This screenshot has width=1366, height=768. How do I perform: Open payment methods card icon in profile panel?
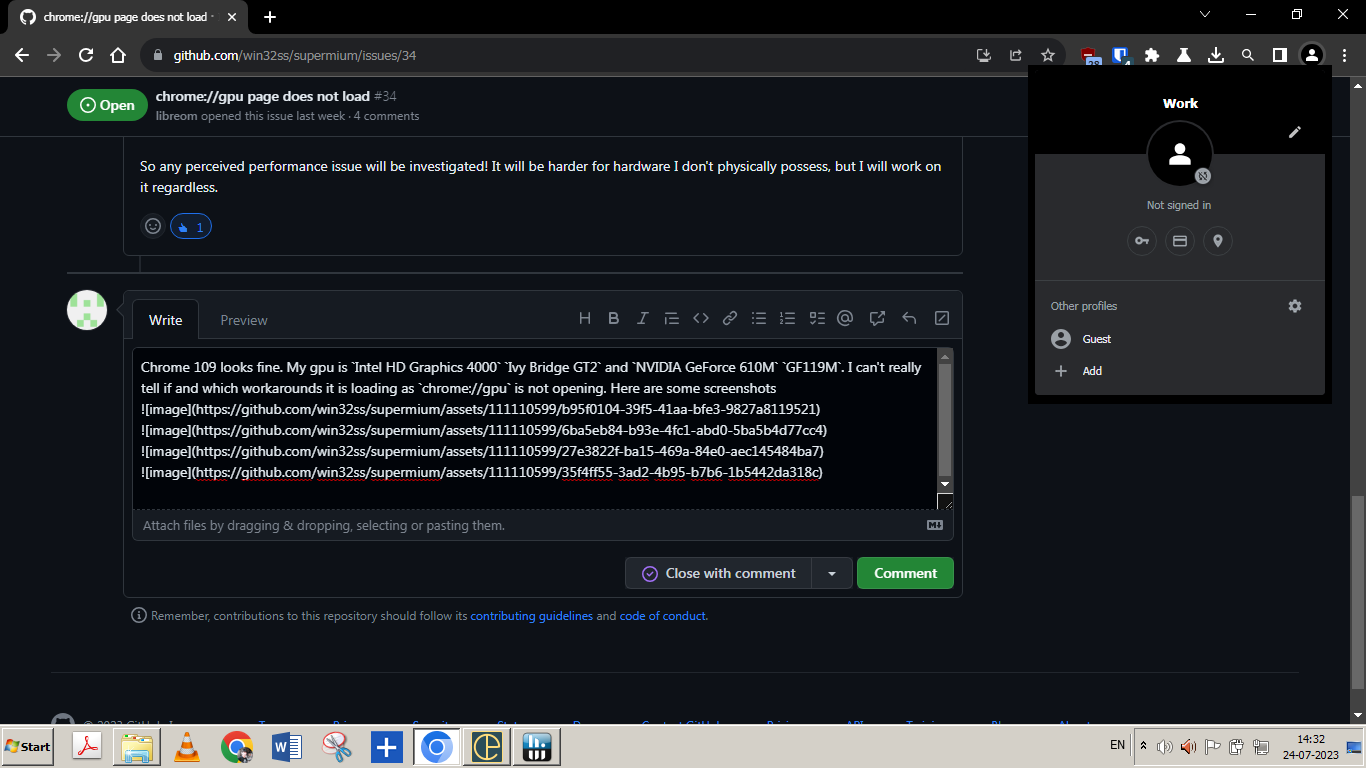1179,241
